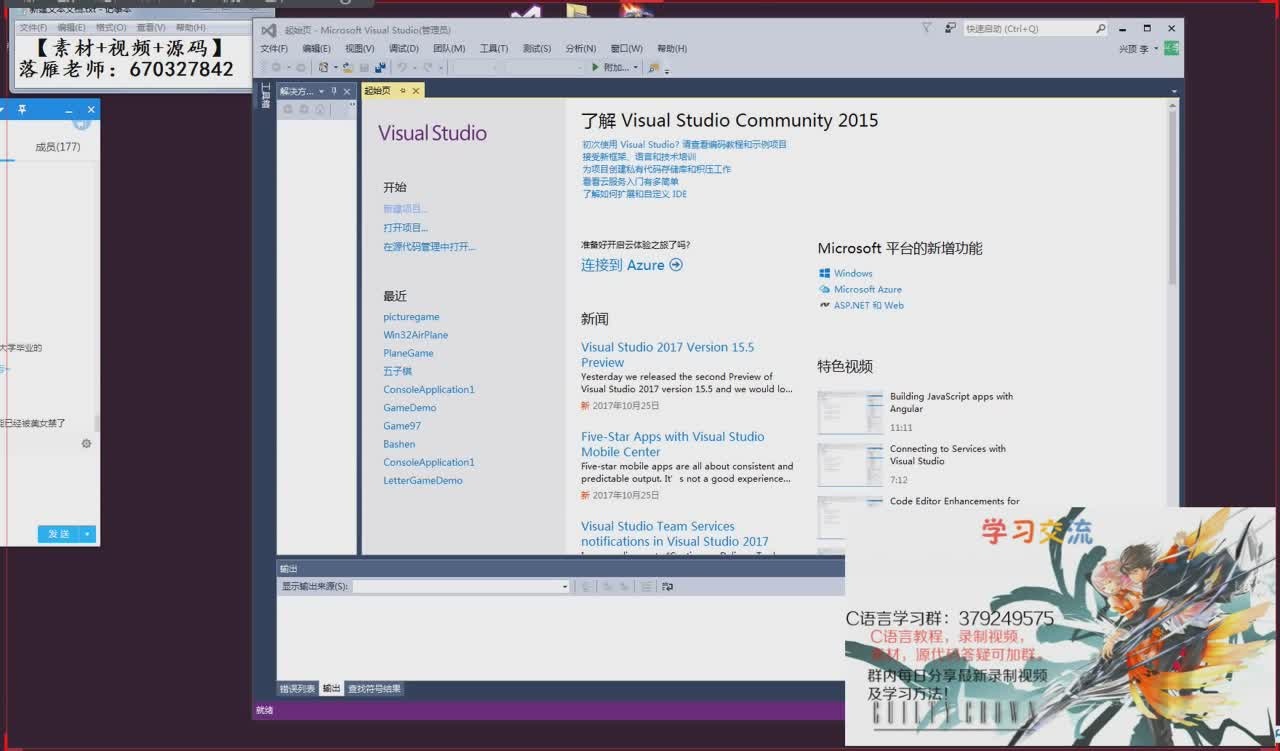This screenshot has width=1280, height=751.
Task: Click the navigate backward toolbar icon
Action: coord(276,67)
